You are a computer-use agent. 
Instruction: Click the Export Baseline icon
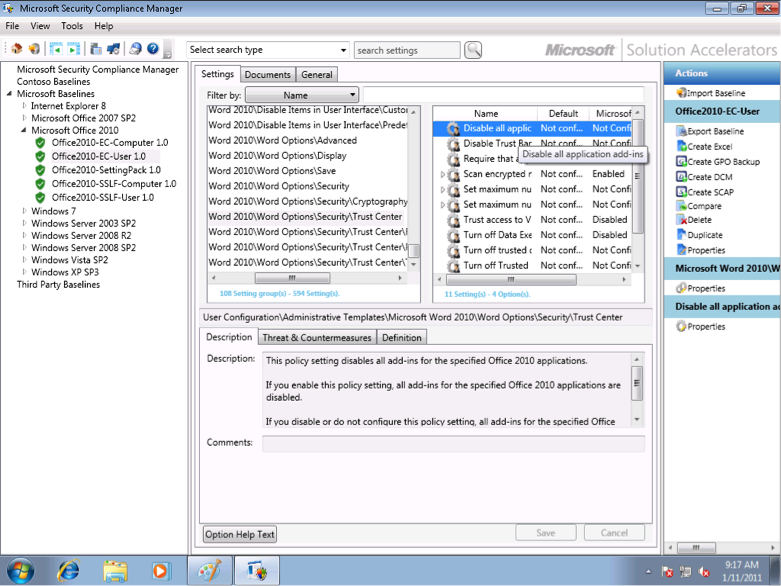click(x=681, y=131)
